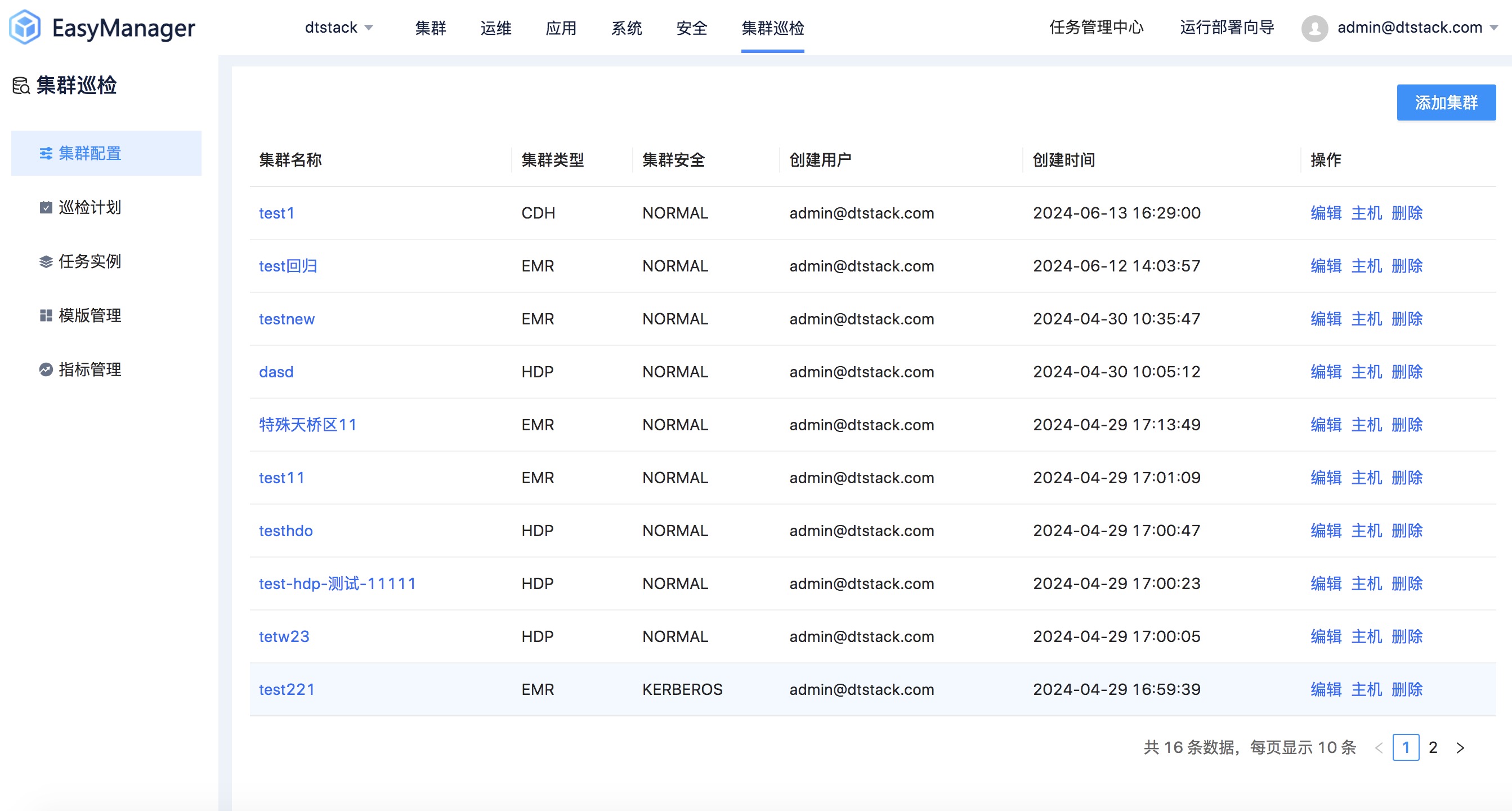Screen dimensions: 1512x811
Task: Click next page arrow
Action: coord(1460,747)
